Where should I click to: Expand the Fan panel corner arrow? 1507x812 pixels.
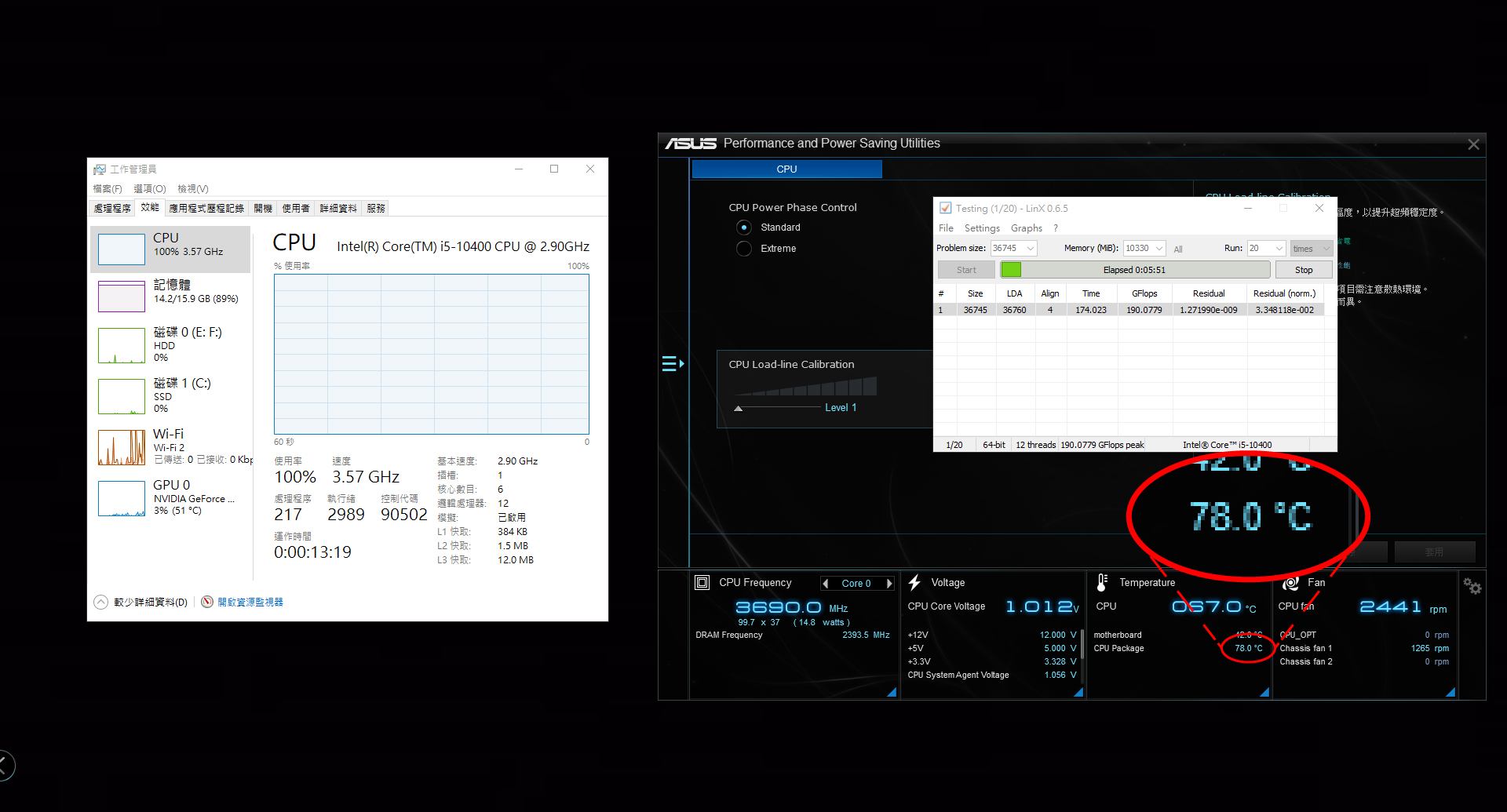point(1450,692)
